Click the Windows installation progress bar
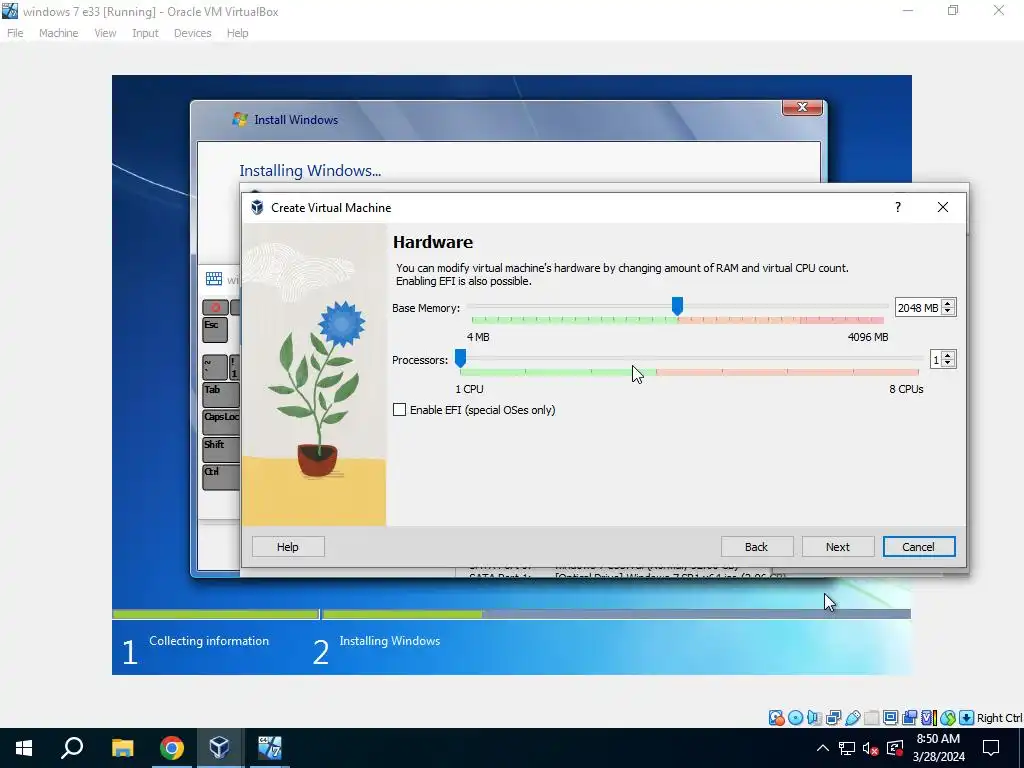 point(511,614)
